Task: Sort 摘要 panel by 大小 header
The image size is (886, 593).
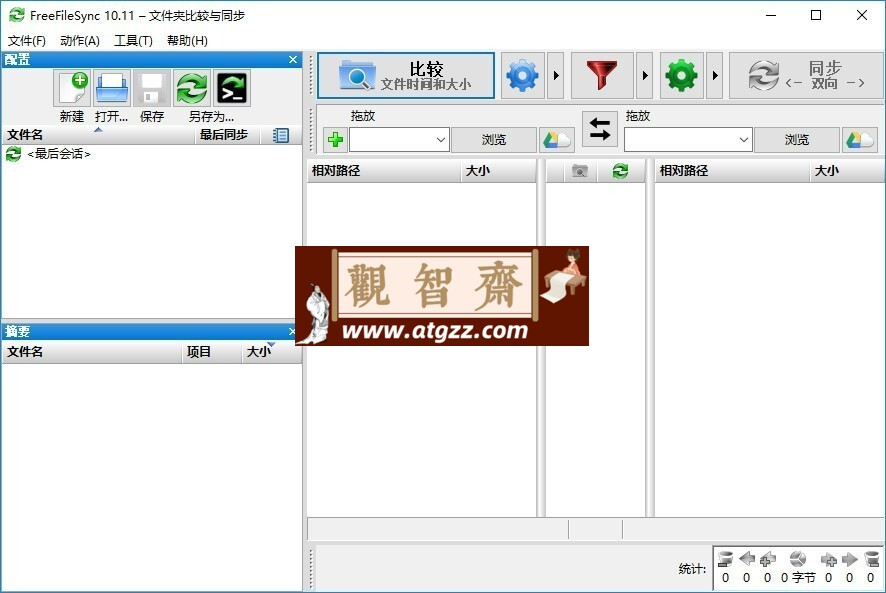Action: click(x=271, y=352)
